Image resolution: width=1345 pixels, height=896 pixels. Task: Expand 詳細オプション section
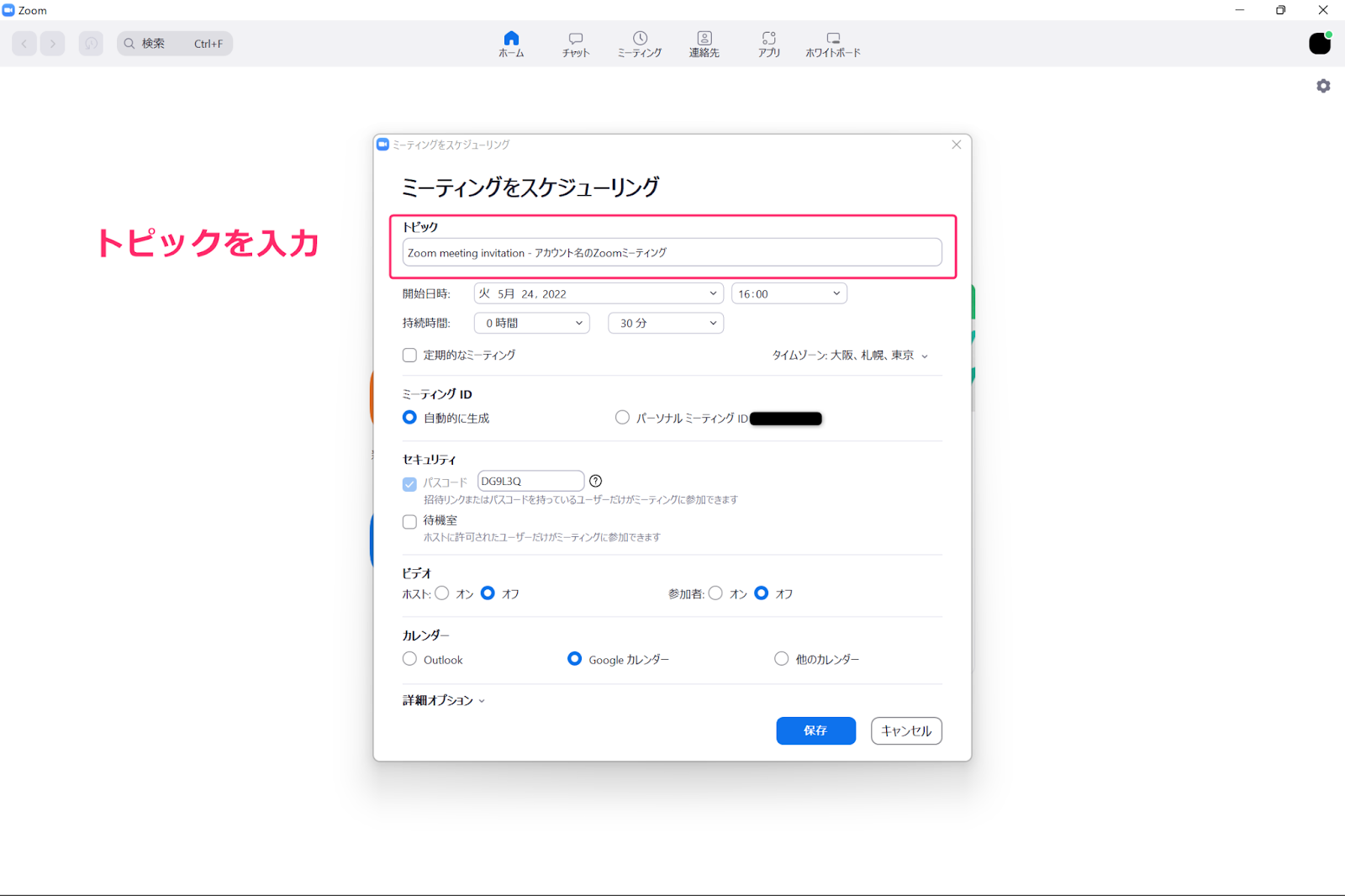tap(444, 700)
